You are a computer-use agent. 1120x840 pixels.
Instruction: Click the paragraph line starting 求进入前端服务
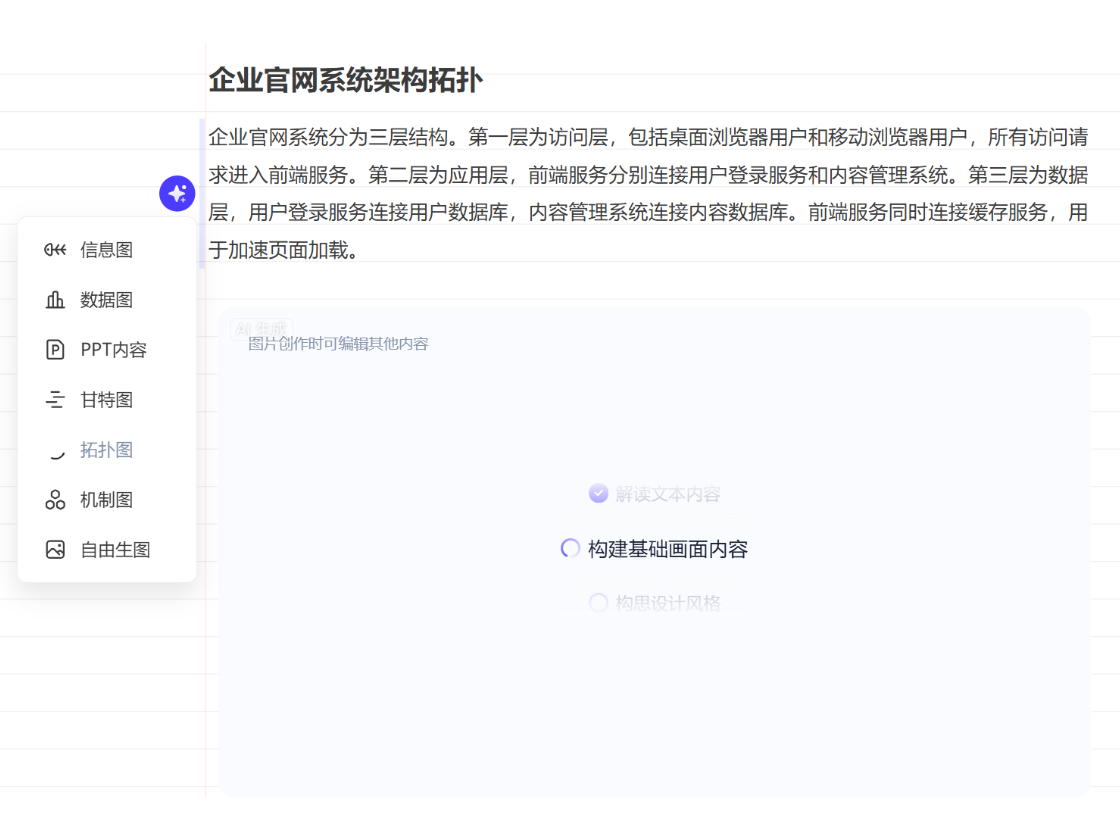[648, 175]
